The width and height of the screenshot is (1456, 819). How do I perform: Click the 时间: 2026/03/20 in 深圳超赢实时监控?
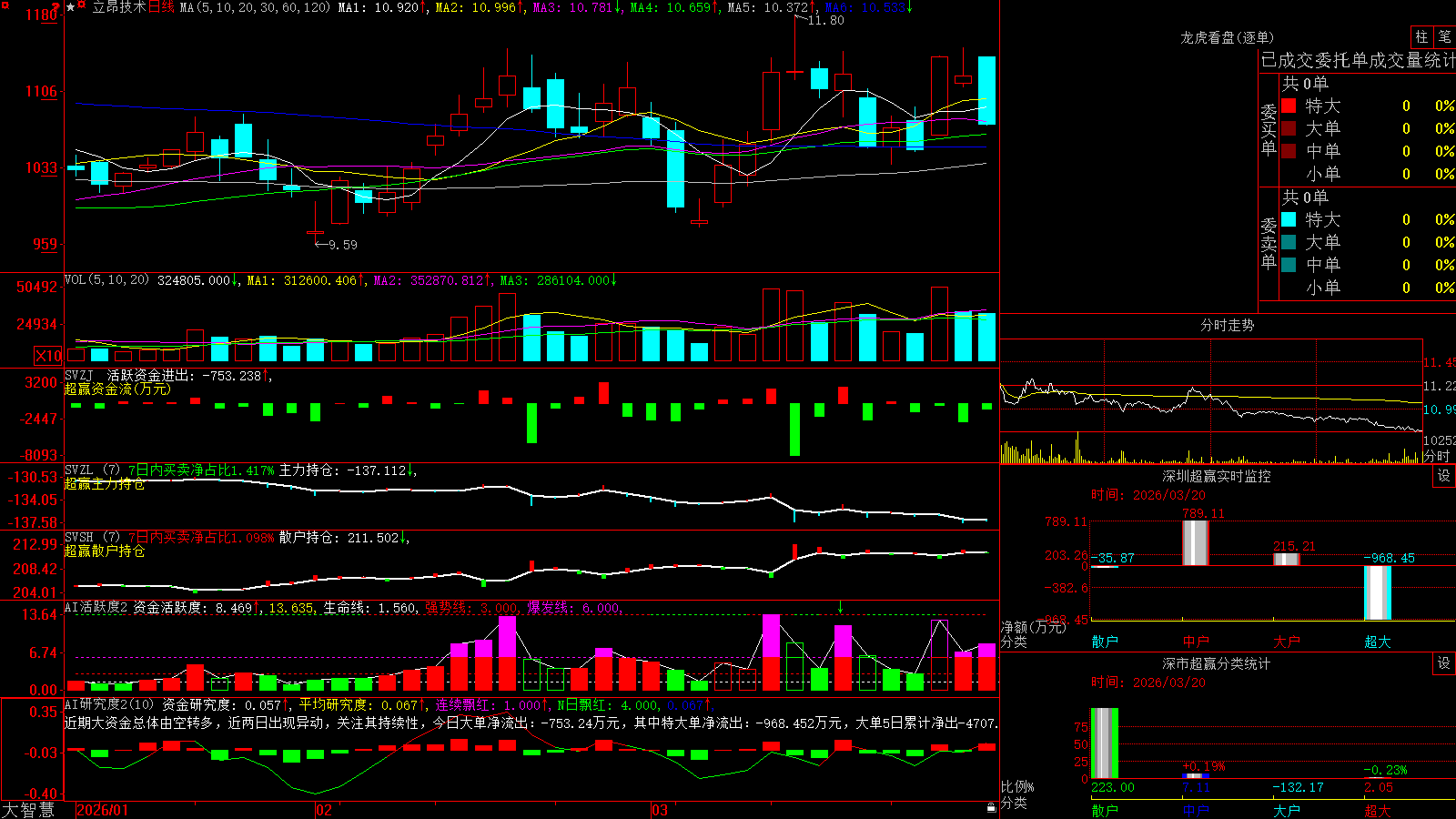(1148, 495)
